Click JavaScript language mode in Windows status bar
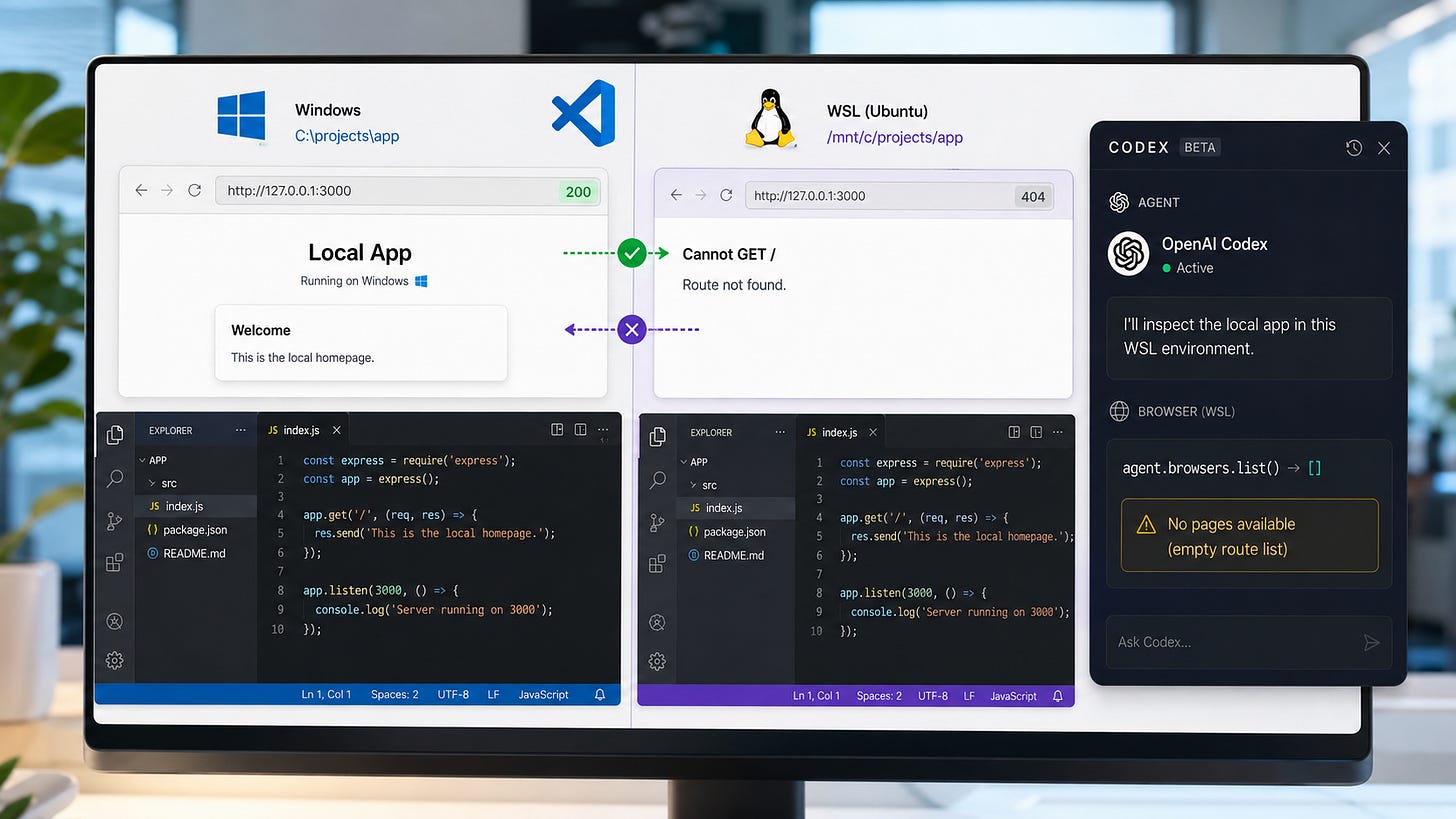Image resolution: width=1456 pixels, height=819 pixels. 543,694
